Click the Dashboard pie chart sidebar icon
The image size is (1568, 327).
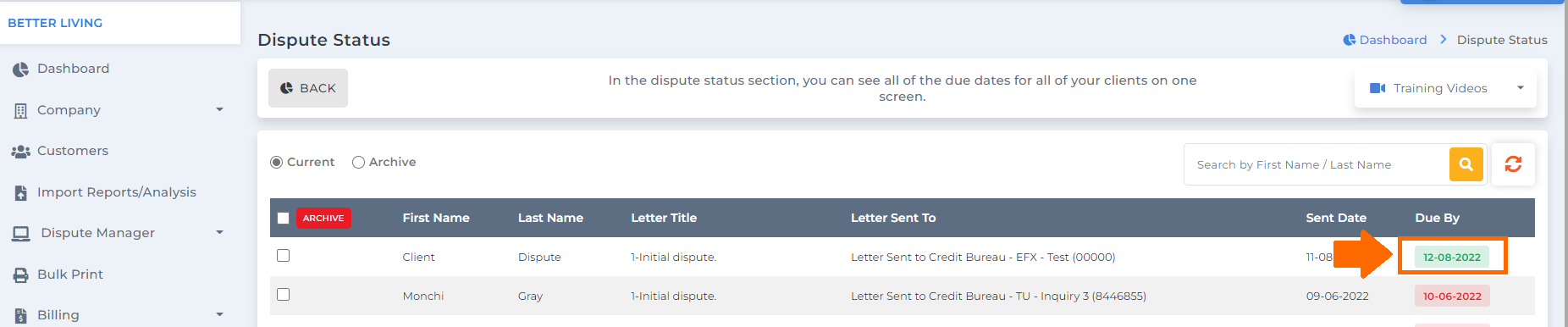(x=20, y=69)
